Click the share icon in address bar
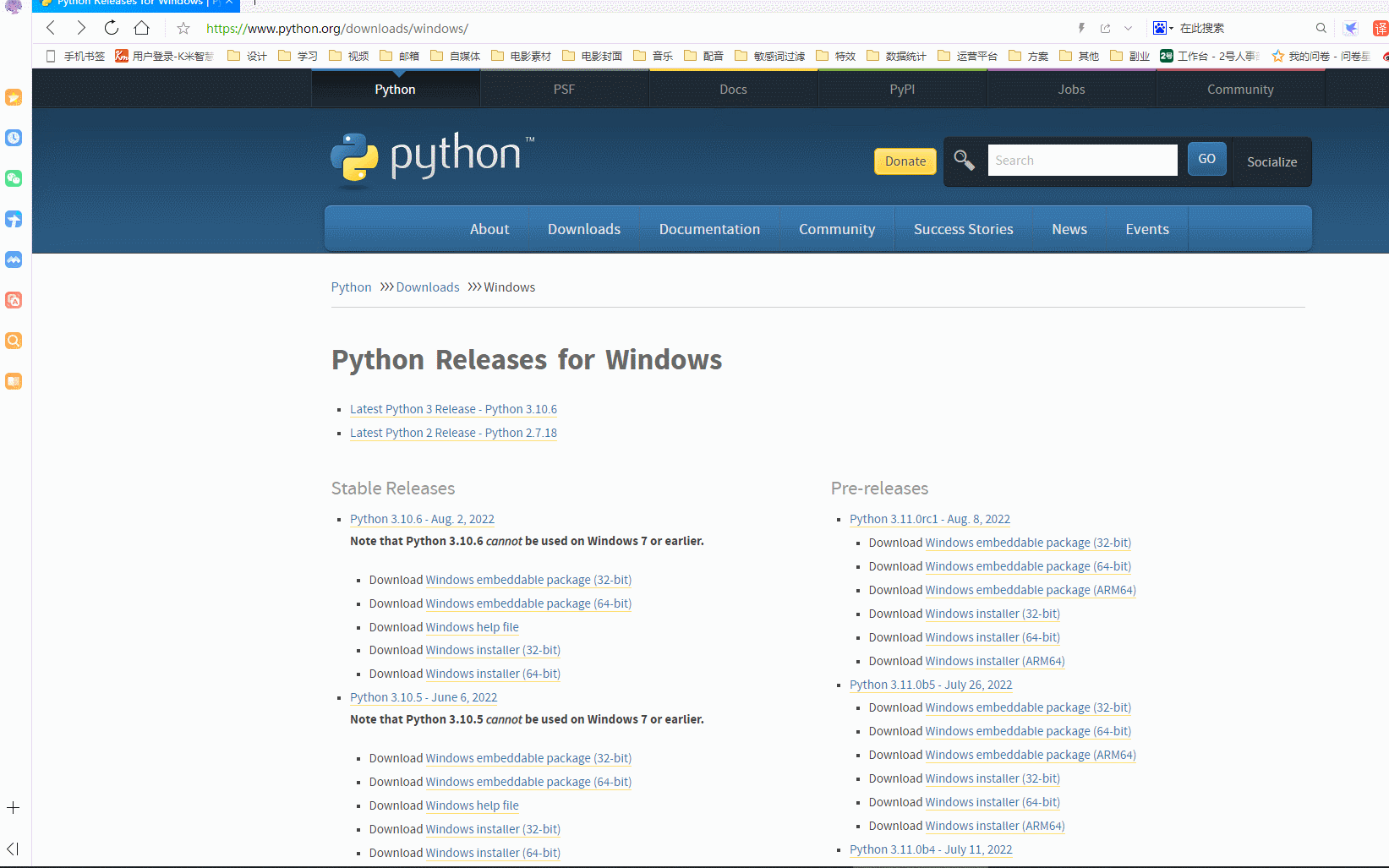1389x868 pixels. point(1105,28)
